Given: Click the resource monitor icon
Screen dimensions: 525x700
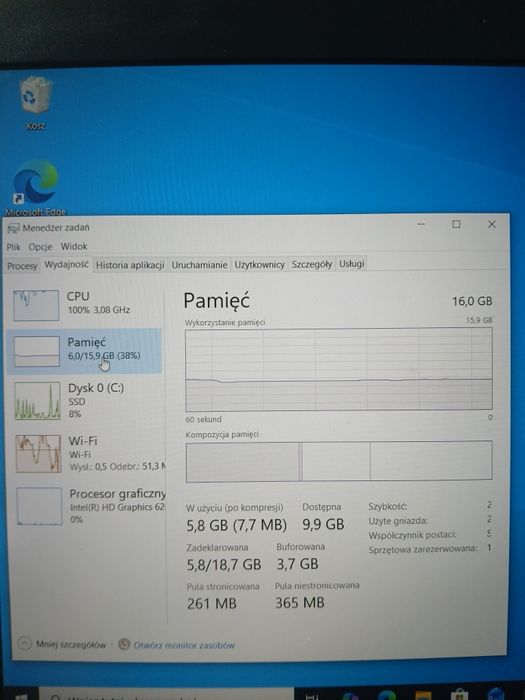Looking at the screenshot, I should [124, 645].
